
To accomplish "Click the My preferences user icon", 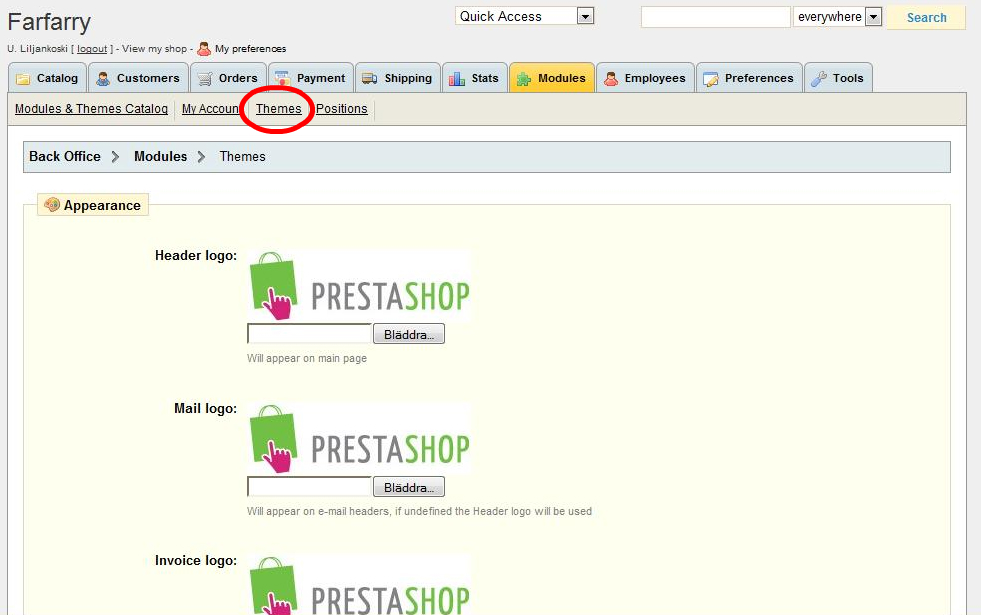I will (204, 49).
